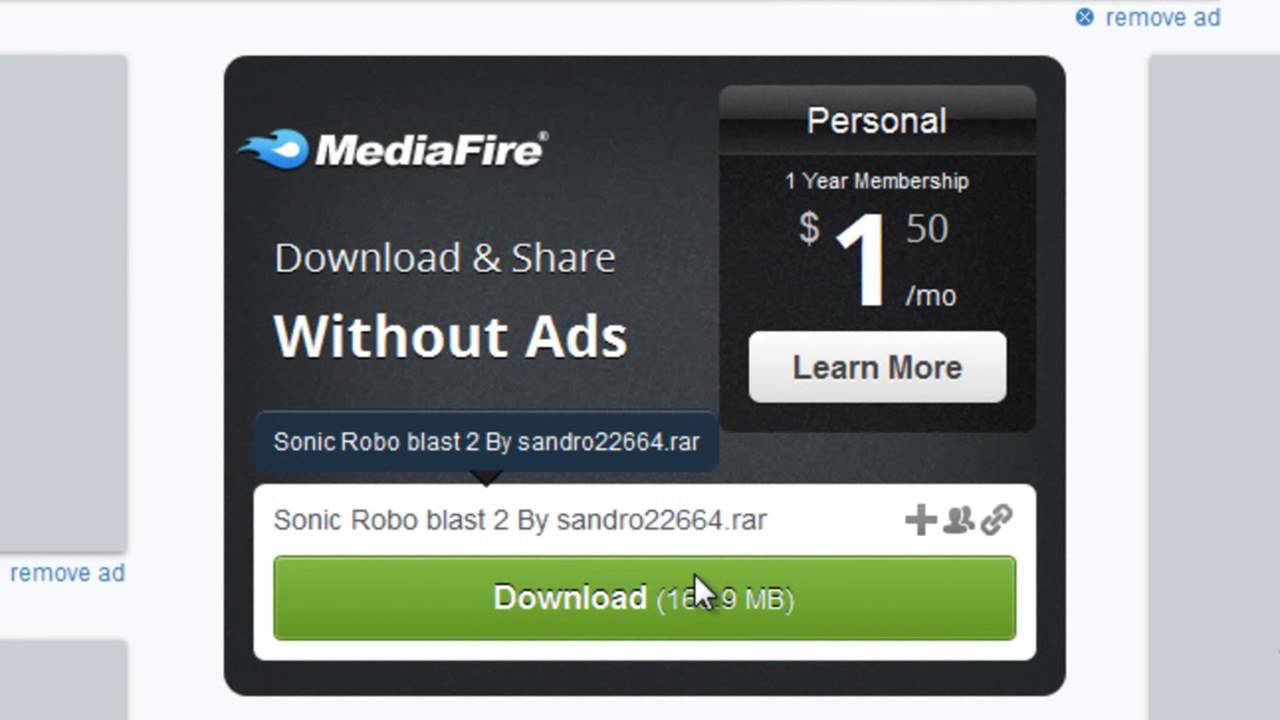This screenshot has width=1280, height=720.
Task: Click the large price number 1
Action: point(861,260)
